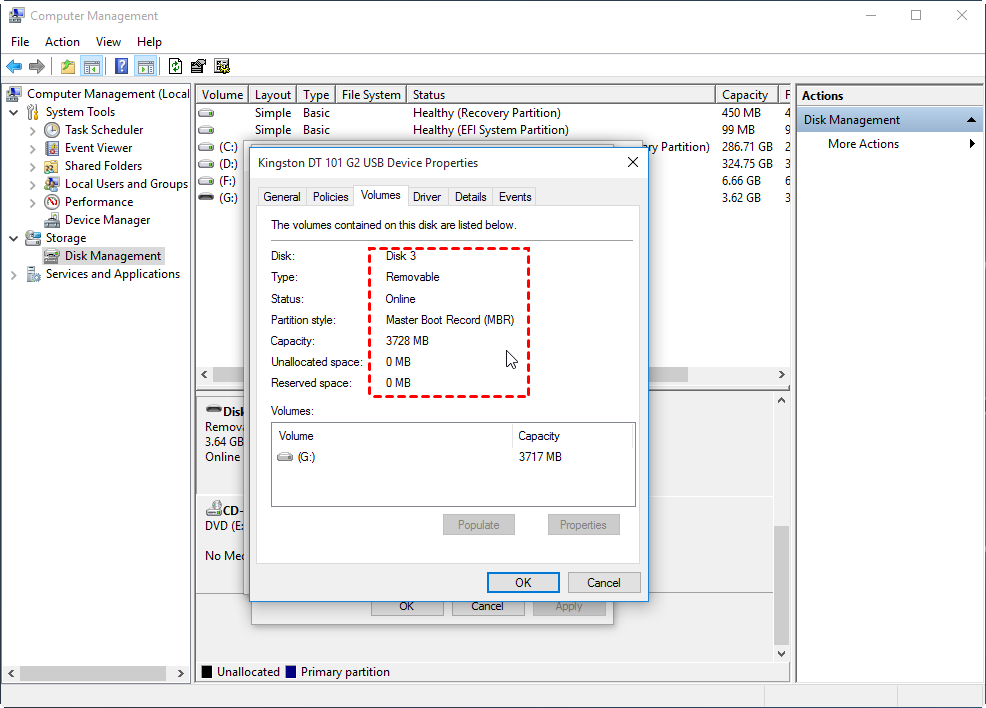This screenshot has width=986, height=708.
Task: Click the Apply button in the dialog behind
Action: (x=569, y=608)
